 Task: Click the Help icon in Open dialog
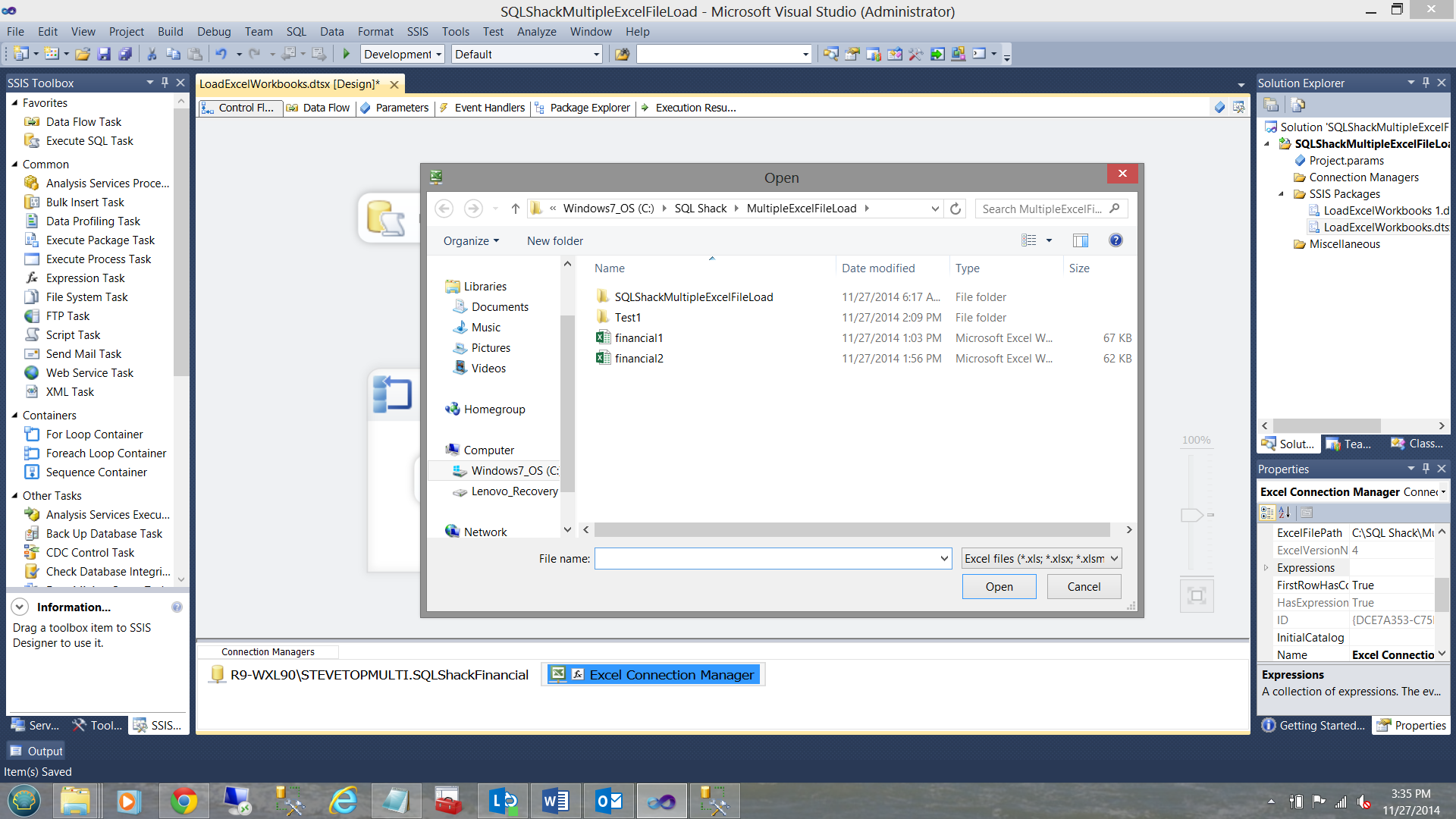coord(1115,240)
